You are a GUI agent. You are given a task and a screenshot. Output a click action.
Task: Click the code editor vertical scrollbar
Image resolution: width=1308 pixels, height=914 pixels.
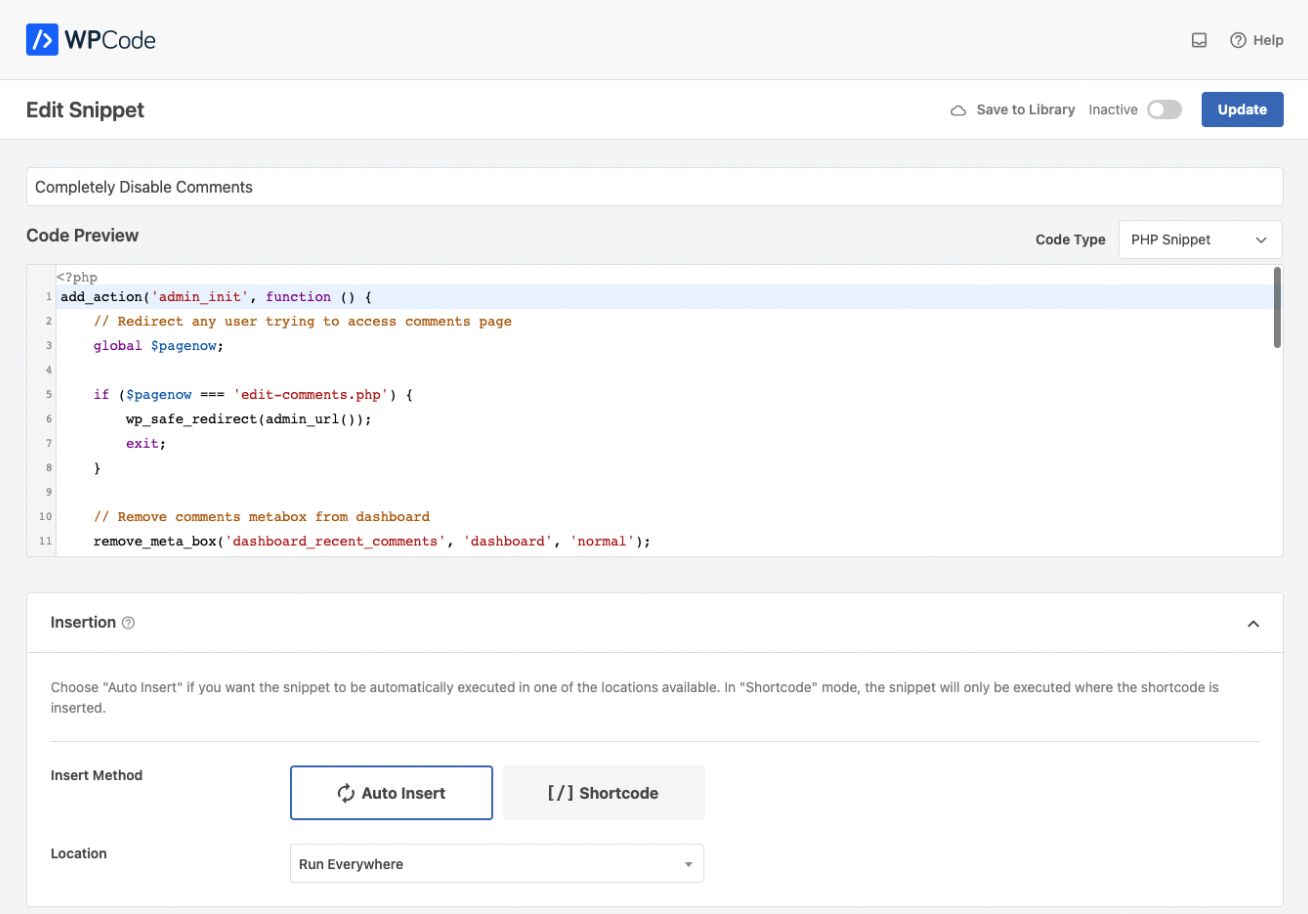(1277, 308)
